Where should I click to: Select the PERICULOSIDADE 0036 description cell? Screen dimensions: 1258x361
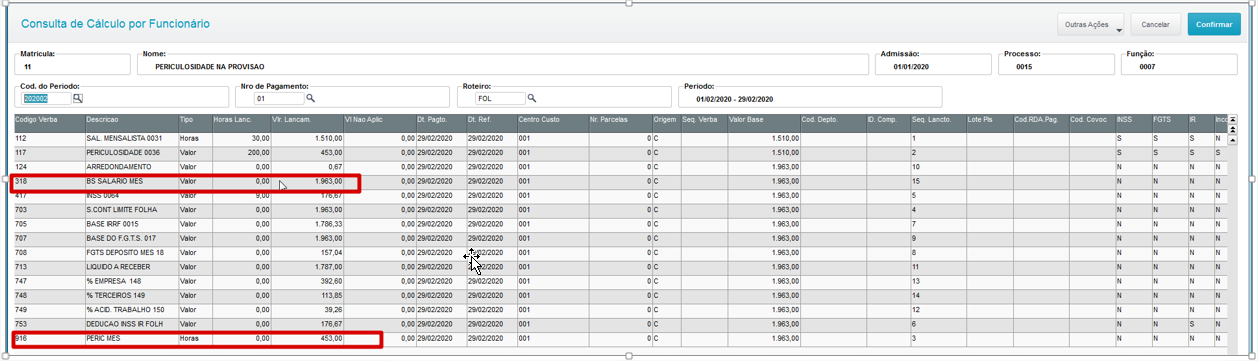(x=131, y=152)
